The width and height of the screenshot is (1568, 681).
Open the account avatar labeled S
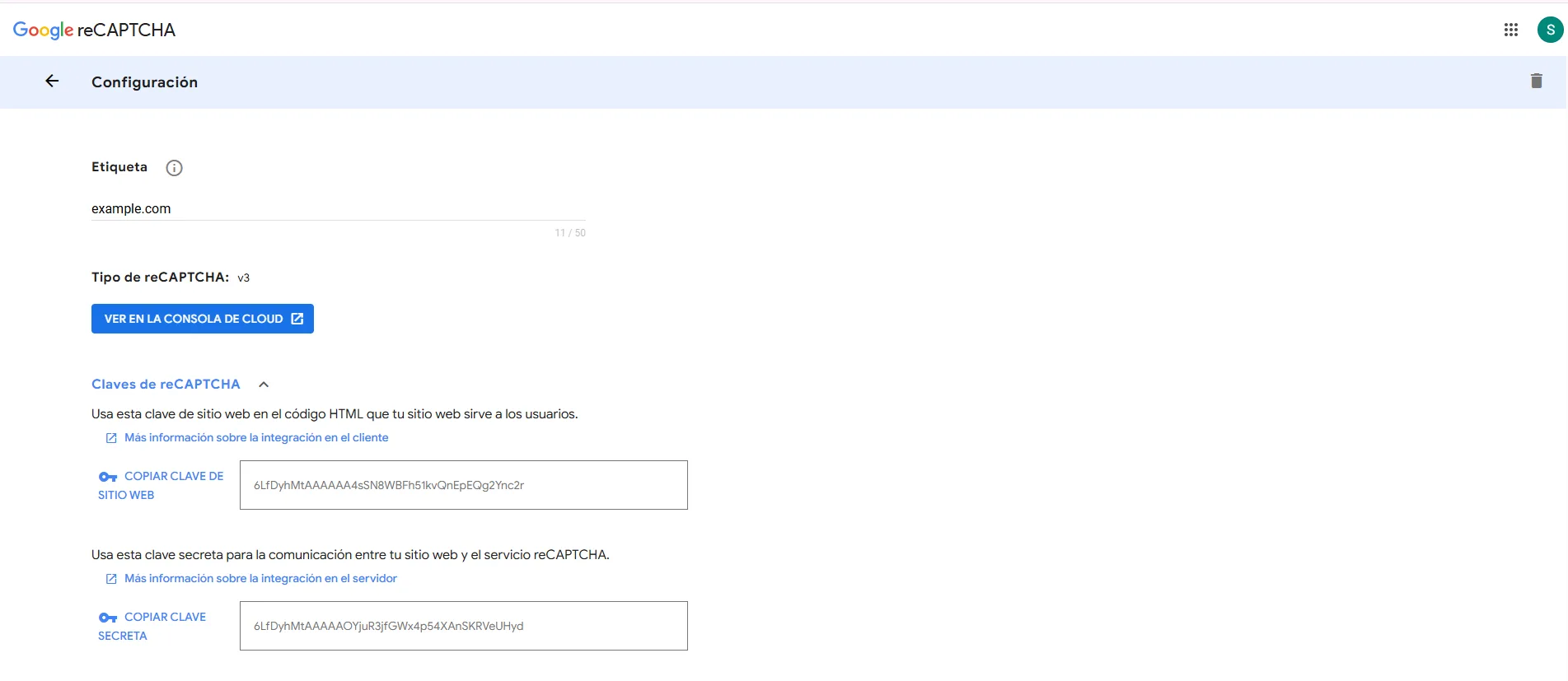(x=1550, y=30)
